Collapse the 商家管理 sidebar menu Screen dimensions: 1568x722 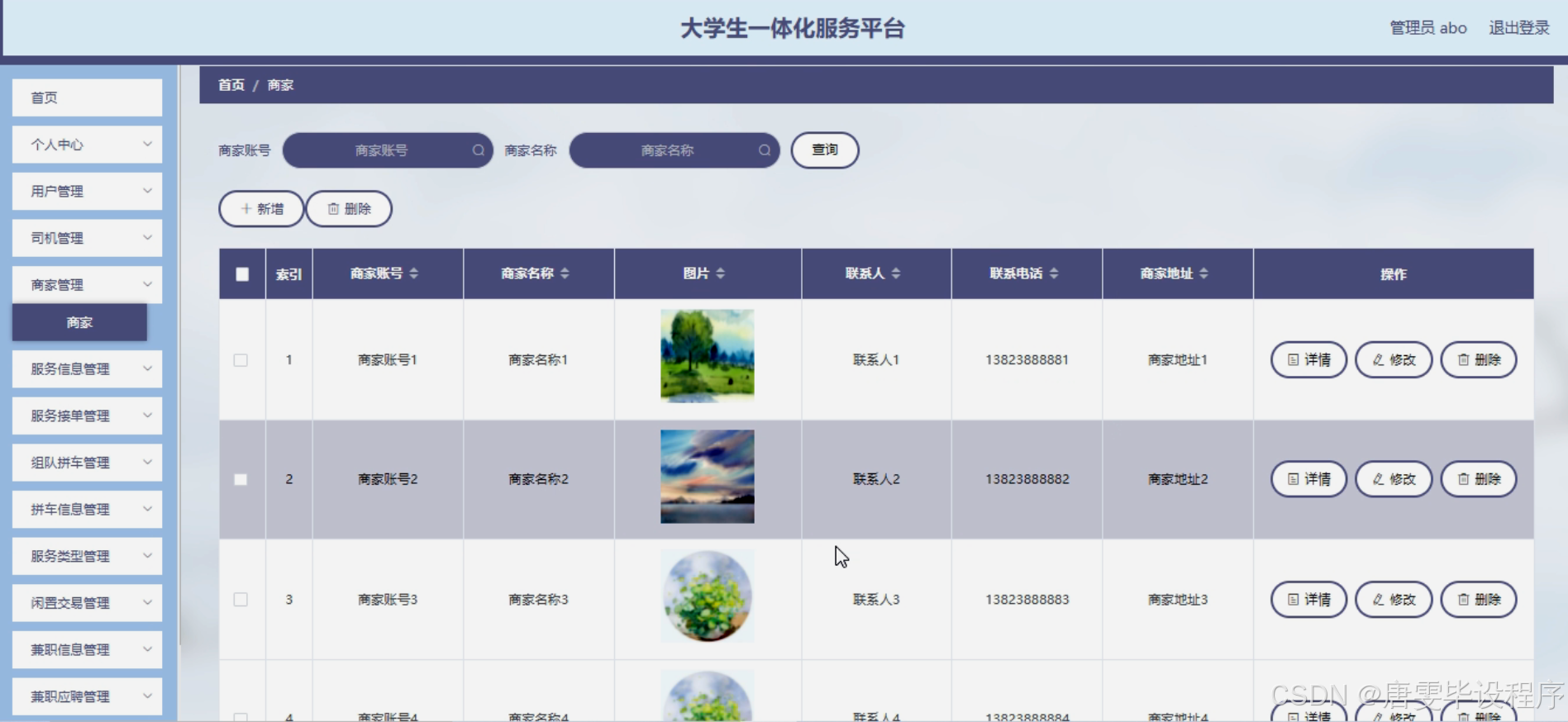point(87,284)
